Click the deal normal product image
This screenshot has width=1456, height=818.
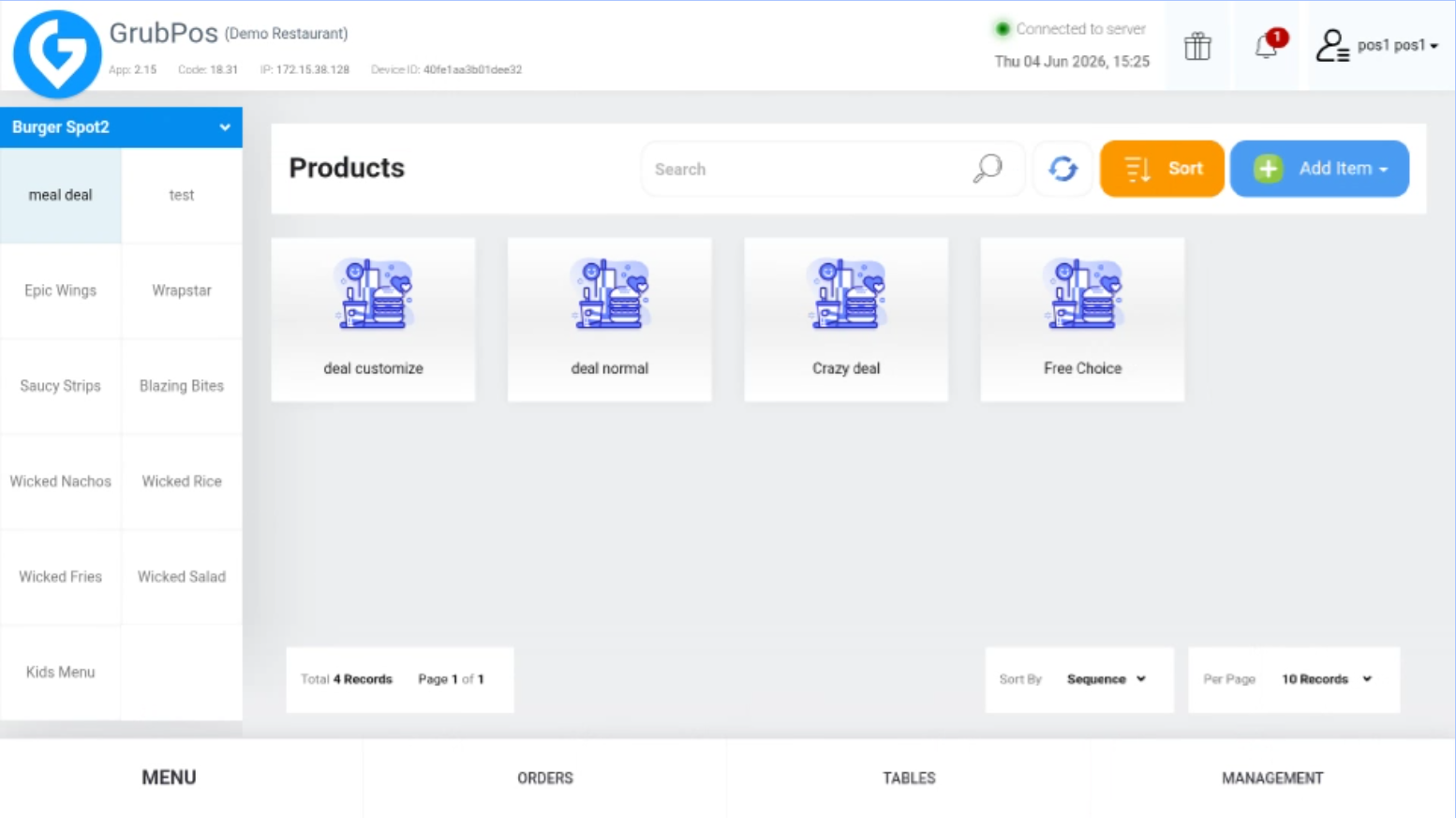pyautogui.click(x=610, y=294)
